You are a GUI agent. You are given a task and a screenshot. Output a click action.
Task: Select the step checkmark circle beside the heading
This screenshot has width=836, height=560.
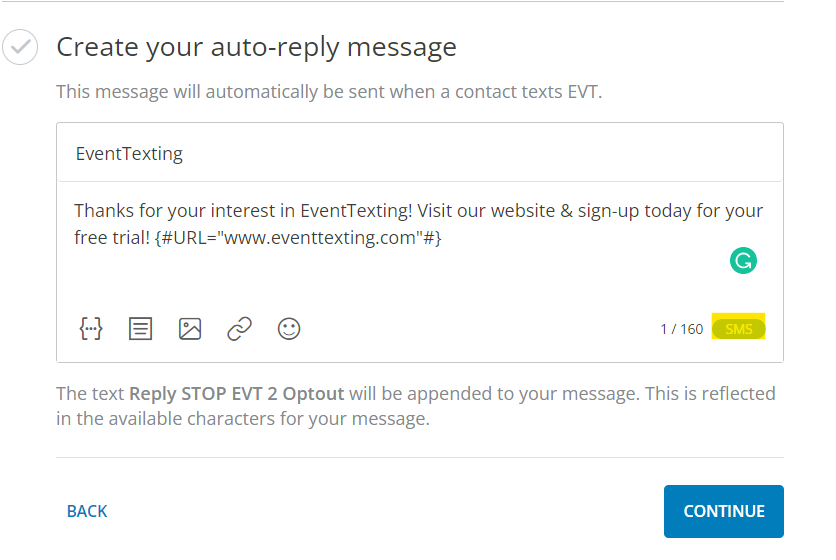(x=20, y=47)
